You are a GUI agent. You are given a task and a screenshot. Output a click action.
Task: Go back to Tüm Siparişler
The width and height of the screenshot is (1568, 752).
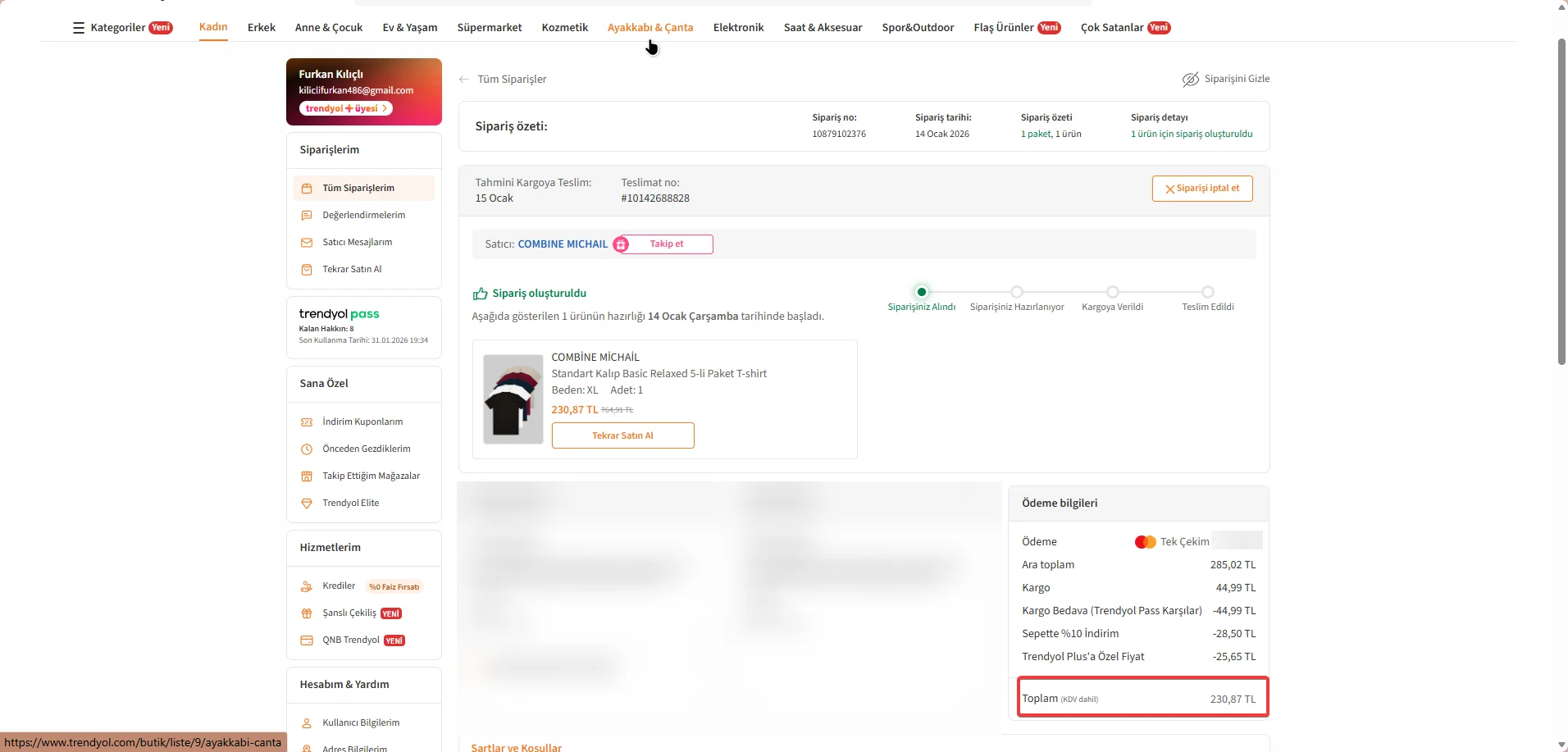pyautogui.click(x=513, y=80)
